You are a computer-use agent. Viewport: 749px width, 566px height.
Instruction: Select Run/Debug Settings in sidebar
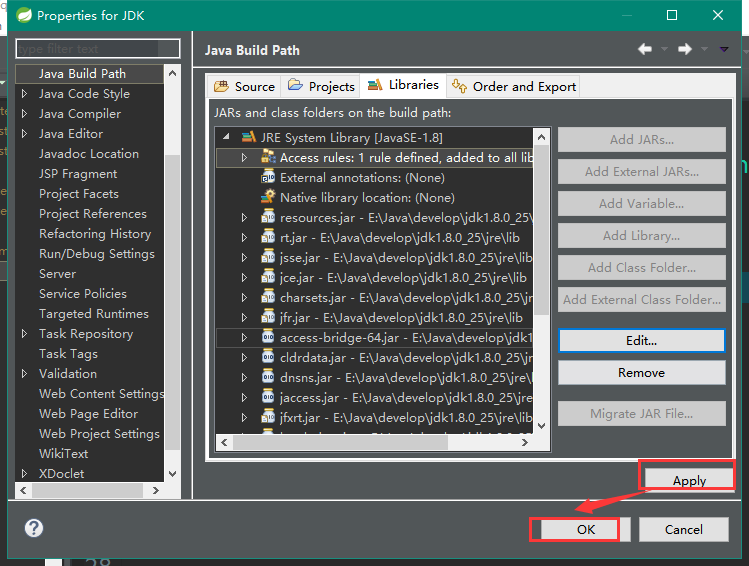(96, 254)
